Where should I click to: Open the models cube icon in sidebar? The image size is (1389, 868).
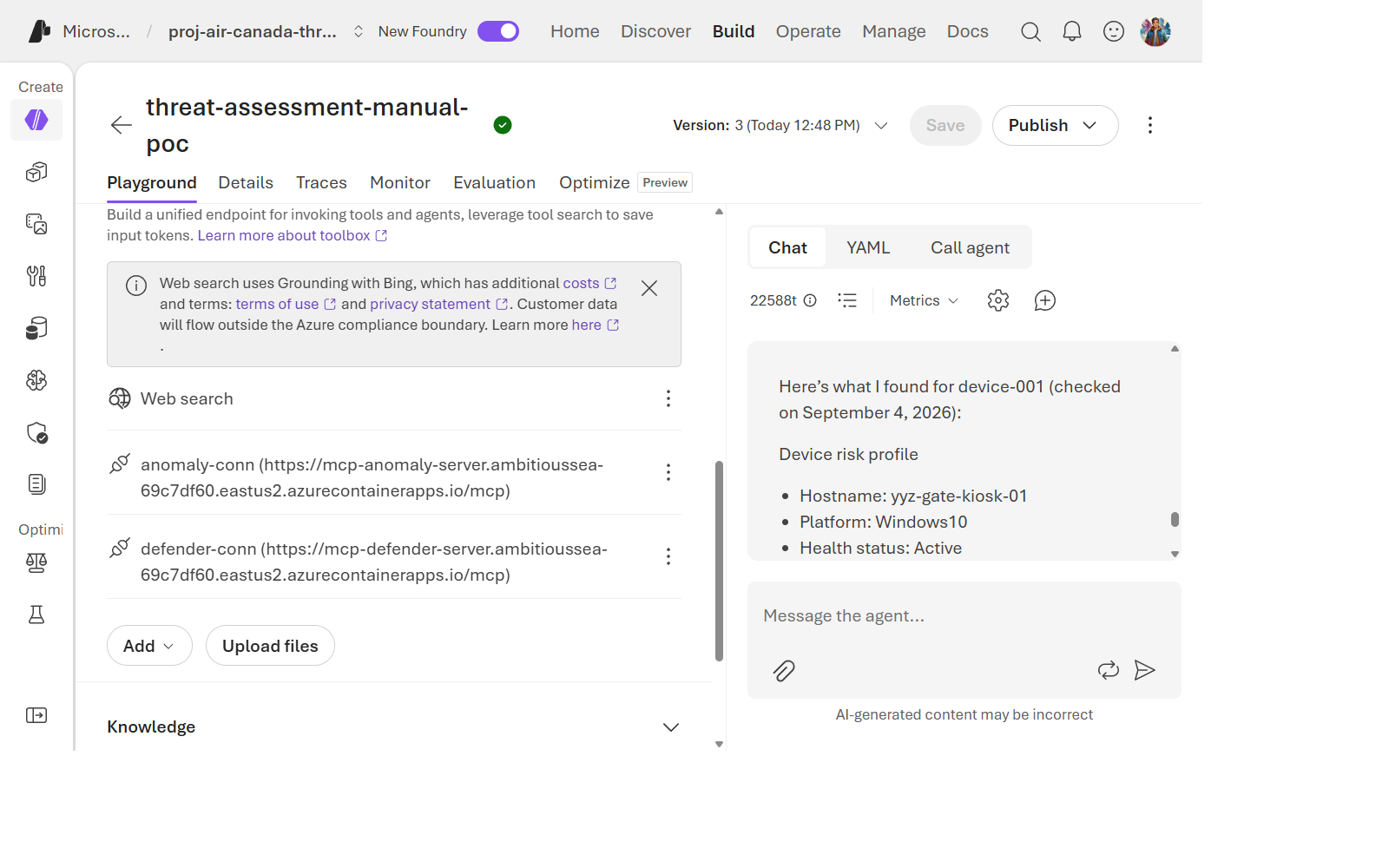click(x=36, y=172)
